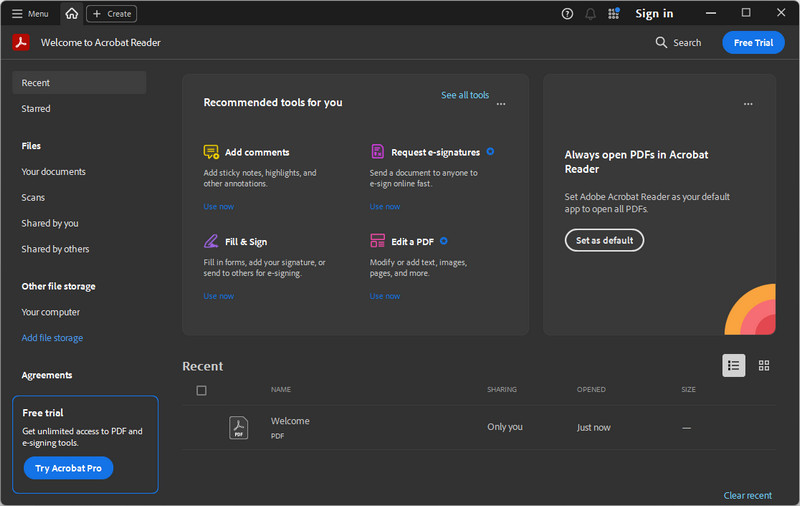Click Sign in
The width and height of the screenshot is (800, 506).
(654, 14)
